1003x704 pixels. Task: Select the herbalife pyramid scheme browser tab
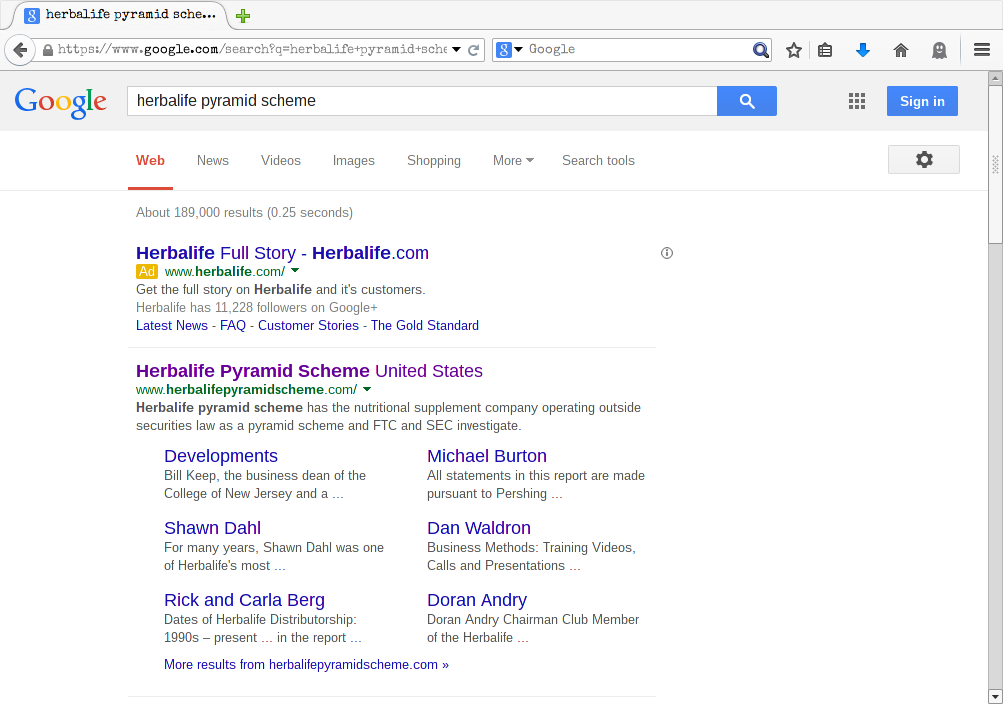(120, 15)
